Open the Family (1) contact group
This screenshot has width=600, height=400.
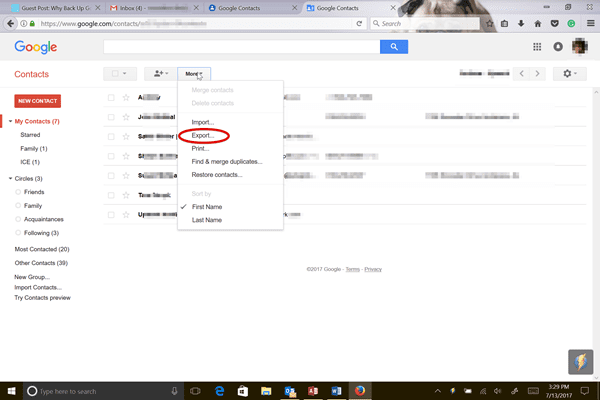(34, 149)
